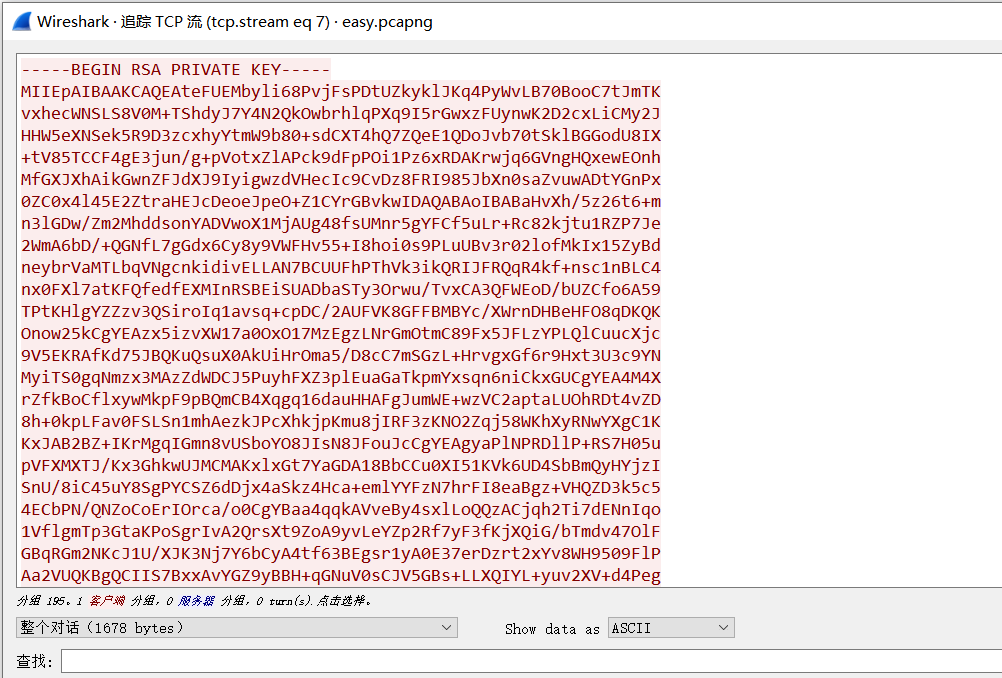The height and width of the screenshot is (678, 1002).
Task: Click the stream line starting with Onow25kCgYEAzx5
Action: click(340, 334)
